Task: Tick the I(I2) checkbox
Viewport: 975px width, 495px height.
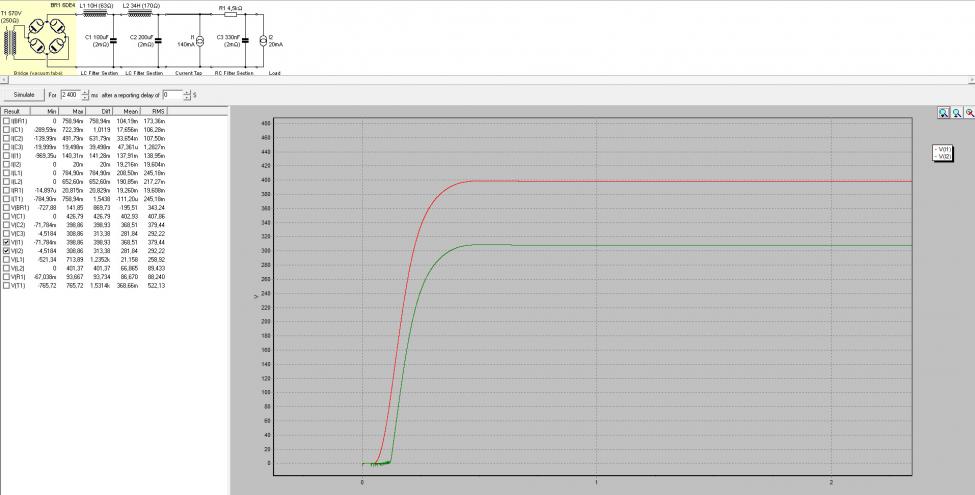Action: [6, 164]
